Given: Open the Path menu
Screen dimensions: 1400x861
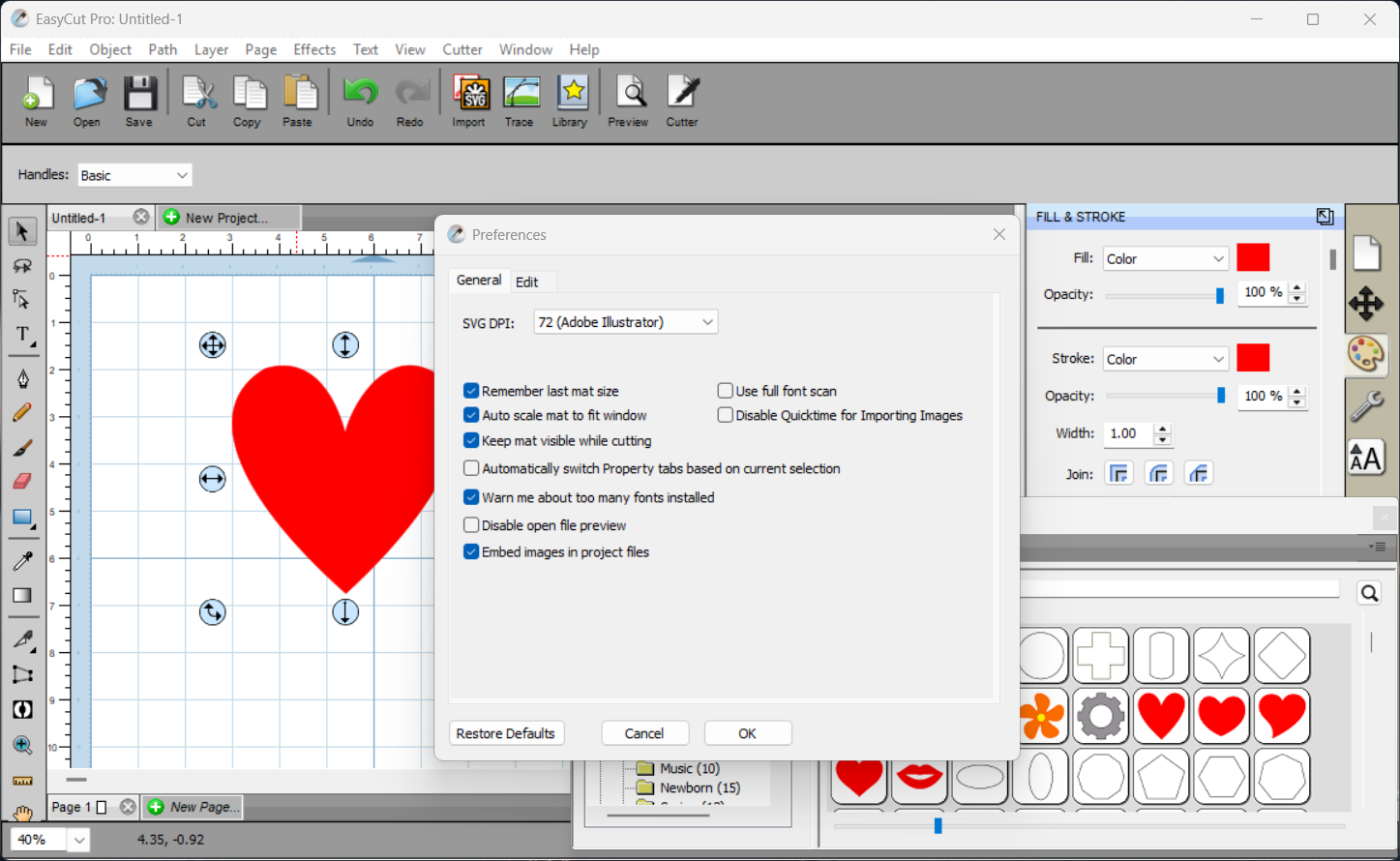Looking at the screenshot, I should coord(163,49).
